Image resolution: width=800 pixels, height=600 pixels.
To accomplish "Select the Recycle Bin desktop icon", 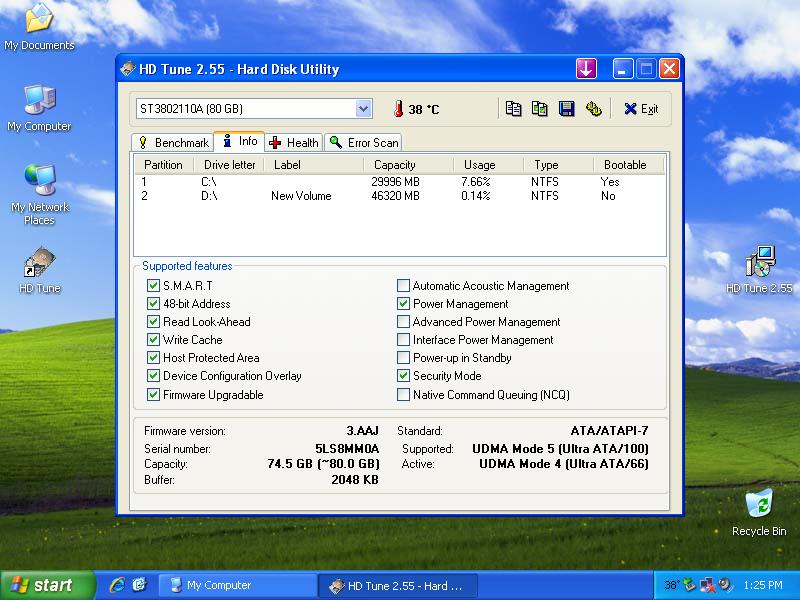I will 759,503.
